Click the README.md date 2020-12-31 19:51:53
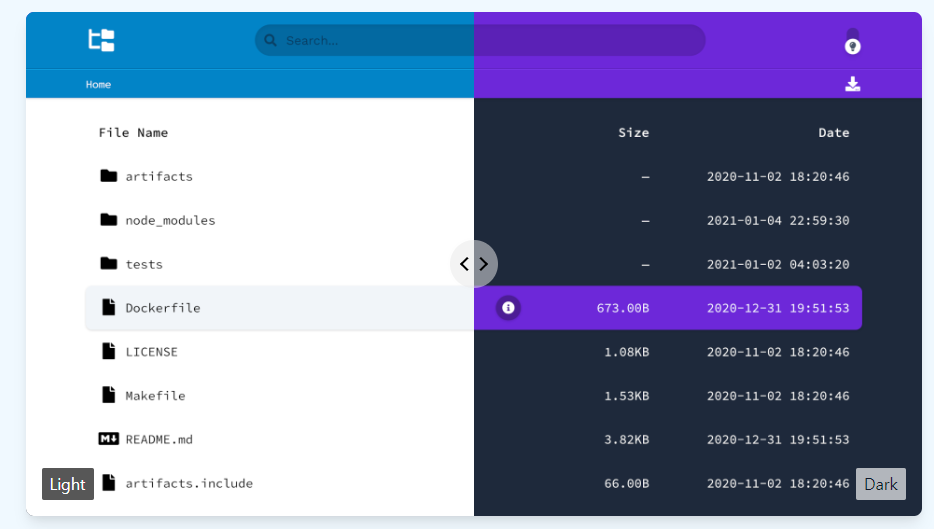 coord(778,440)
